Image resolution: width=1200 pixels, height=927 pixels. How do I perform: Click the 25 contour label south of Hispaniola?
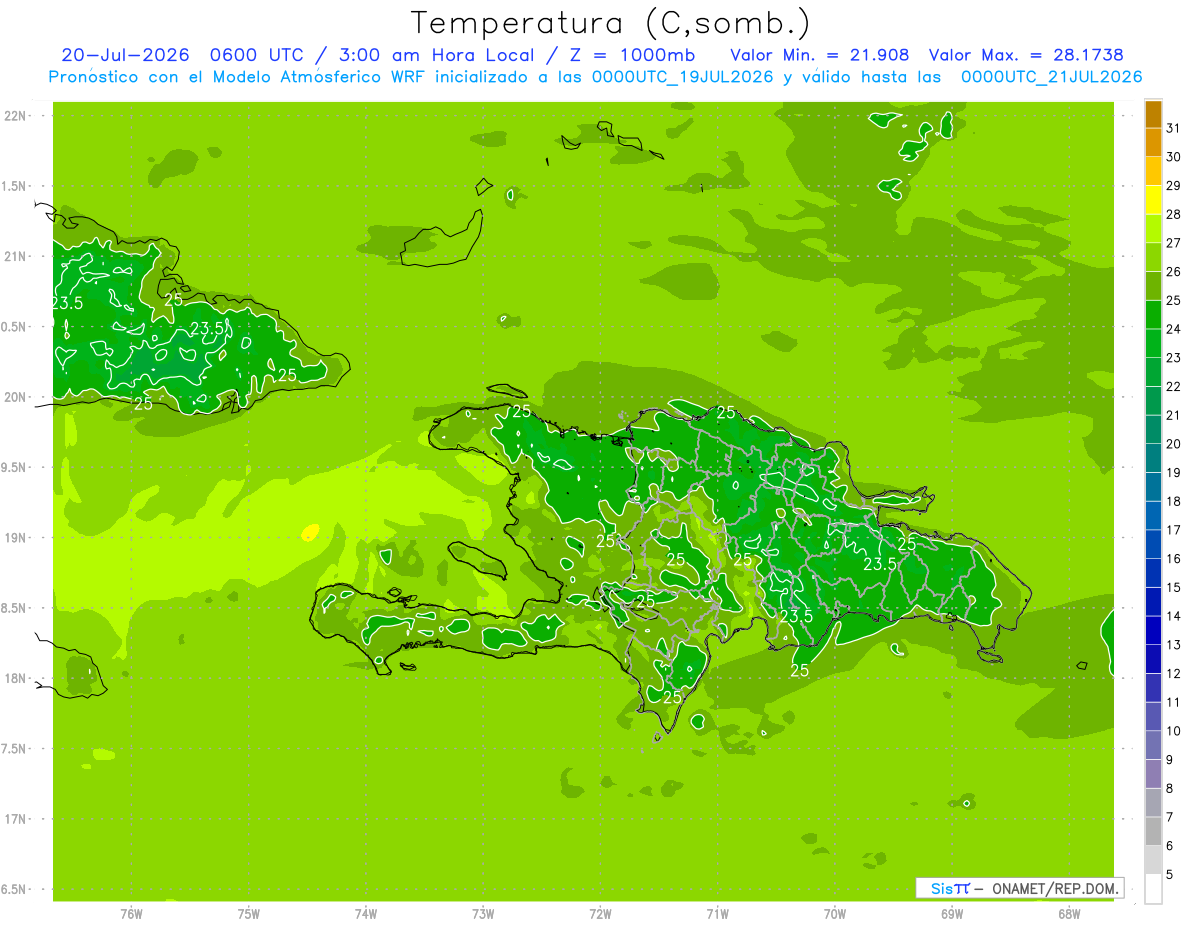pos(800,671)
